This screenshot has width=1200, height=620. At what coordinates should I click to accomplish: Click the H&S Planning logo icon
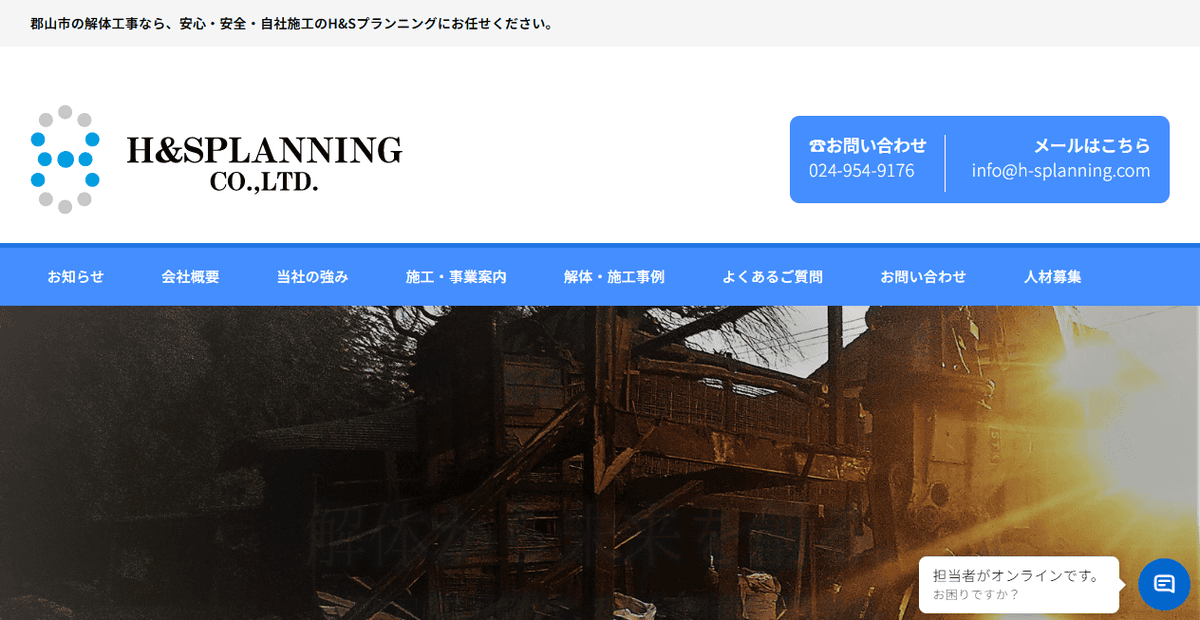point(65,153)
